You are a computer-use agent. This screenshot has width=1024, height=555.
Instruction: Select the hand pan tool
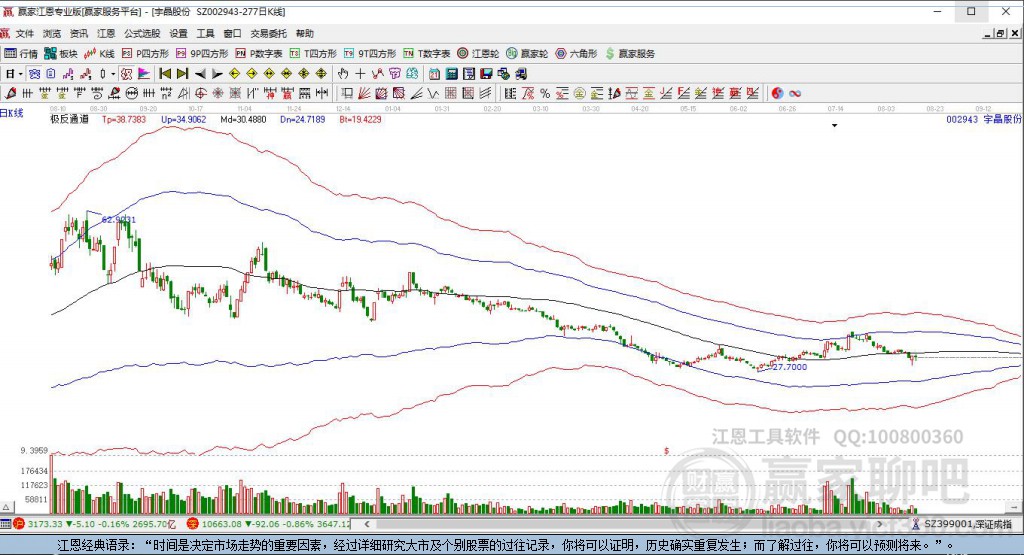coord(342,74)
